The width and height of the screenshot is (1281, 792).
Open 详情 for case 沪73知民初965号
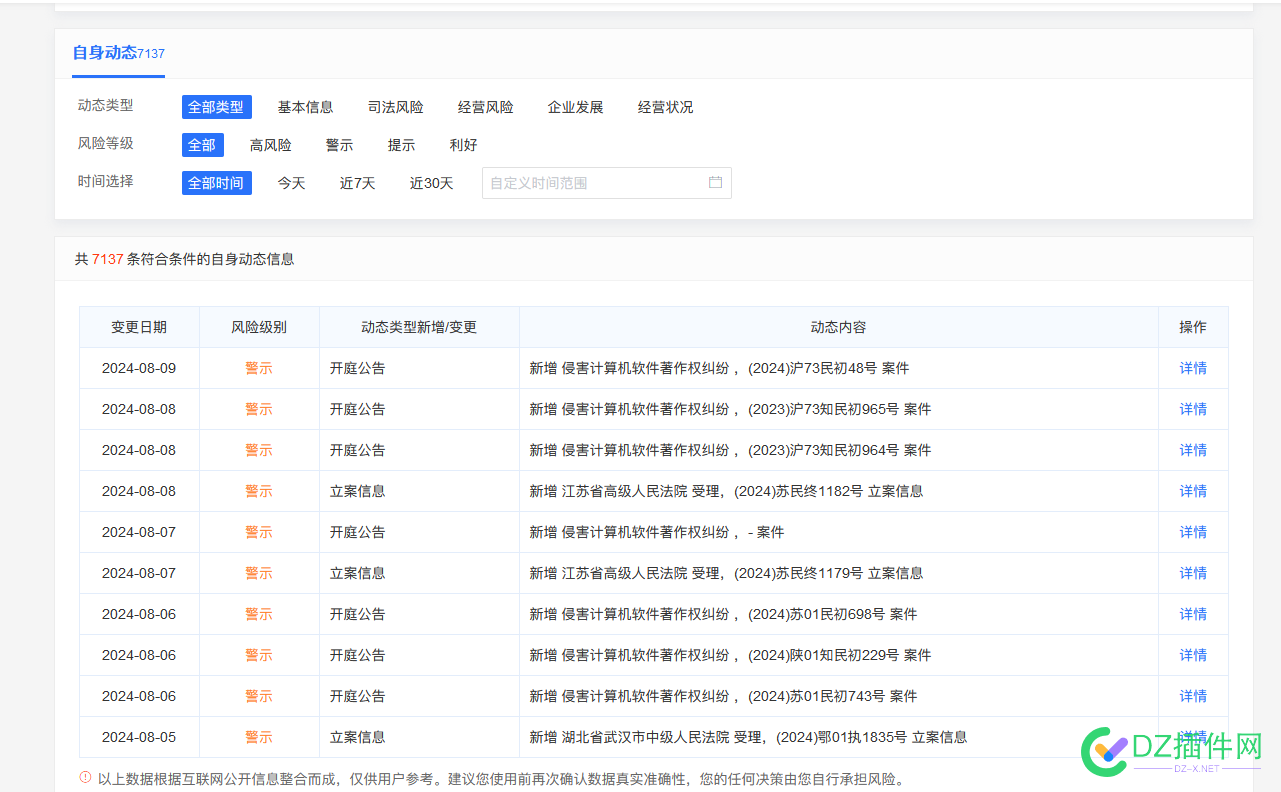[x=1193, y=409]
